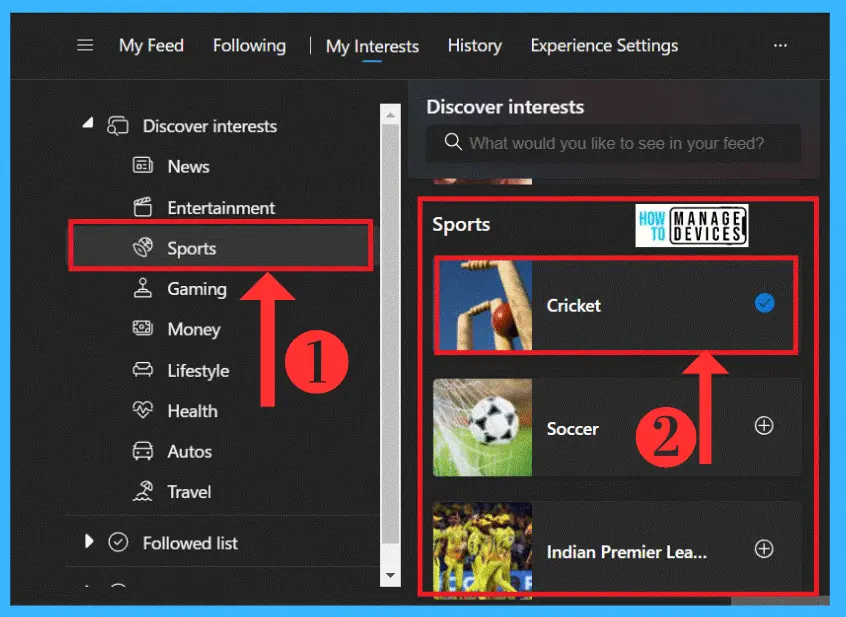Click the Followed list checkmark icon

[x=118, y=542]
